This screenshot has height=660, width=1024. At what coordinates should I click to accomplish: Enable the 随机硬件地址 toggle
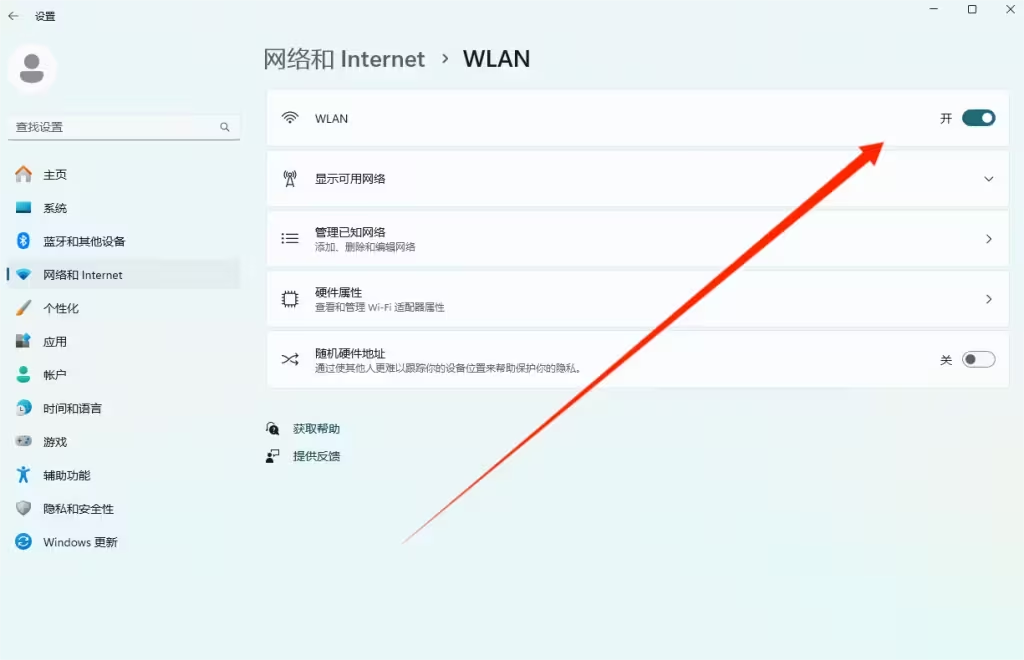(x=978, y=360)
